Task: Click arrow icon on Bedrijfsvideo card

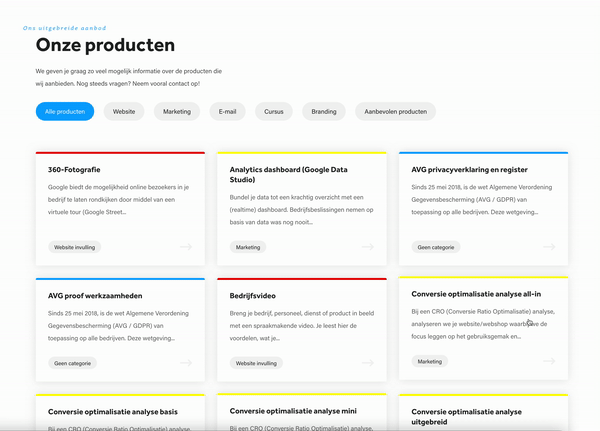Action: click(367, 364)
